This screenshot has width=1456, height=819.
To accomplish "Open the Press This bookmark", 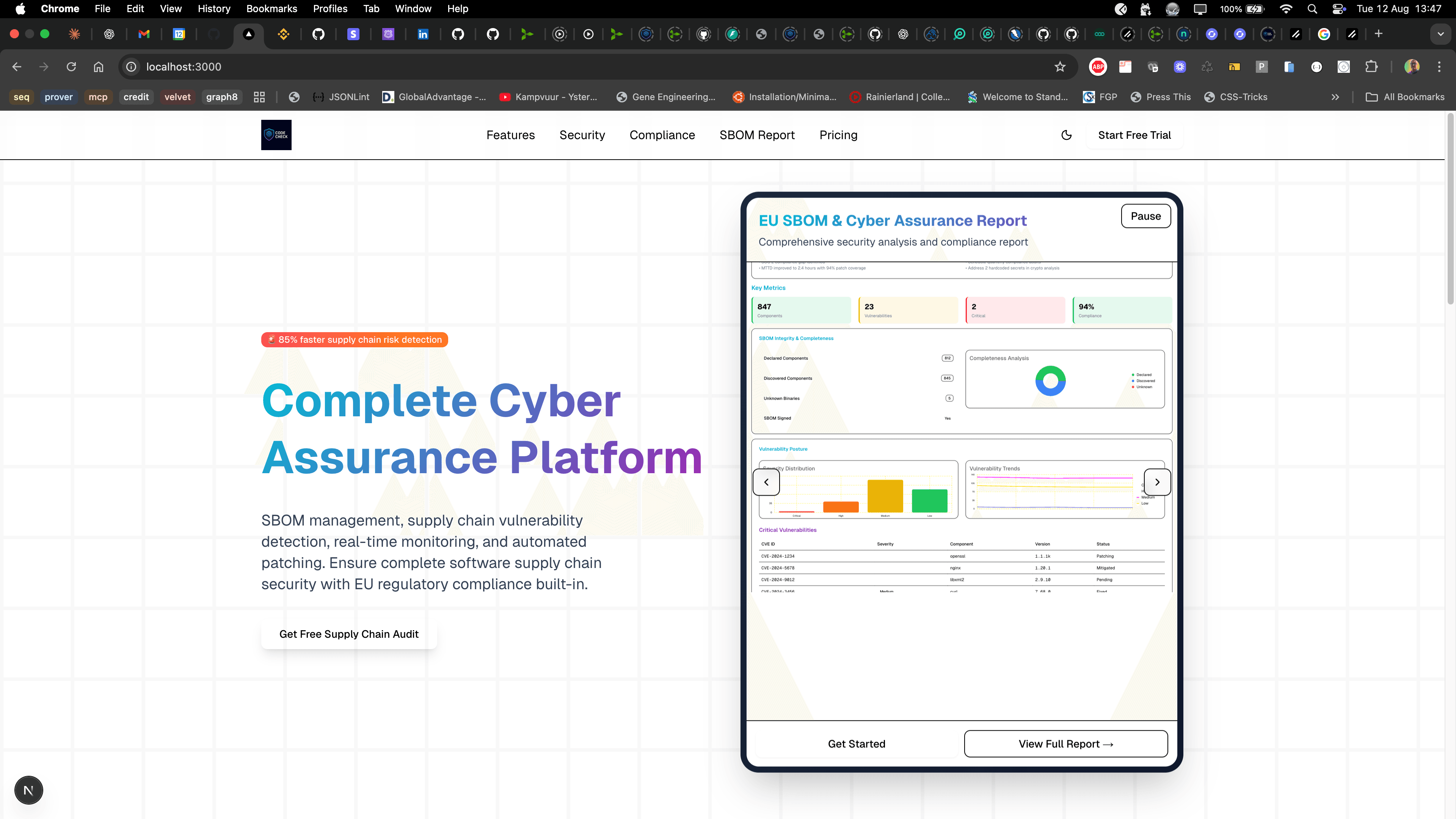I will pyautogui.click(x=1160, y=97).
